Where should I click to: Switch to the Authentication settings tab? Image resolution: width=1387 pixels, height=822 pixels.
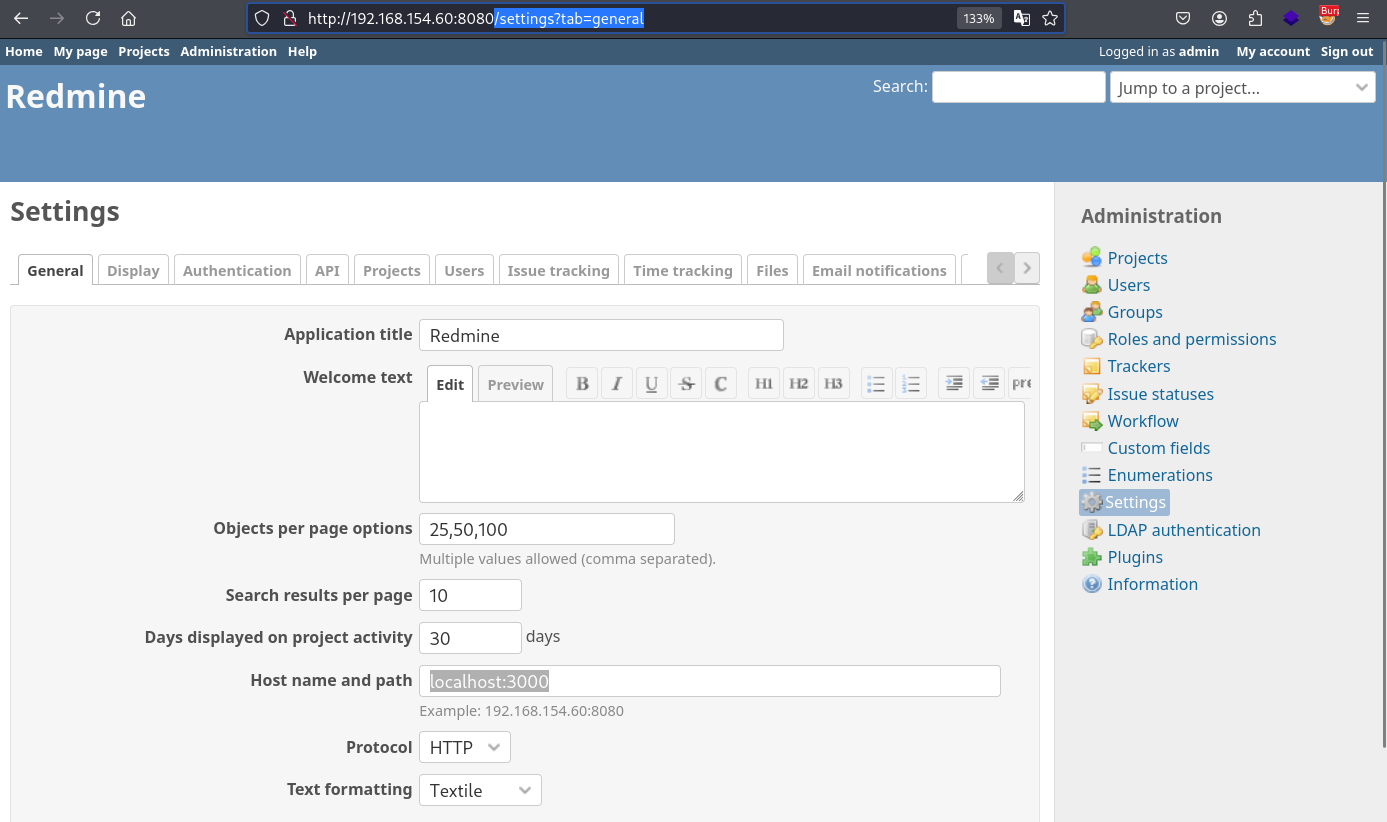pyautogui.click(x=237, y=270)
